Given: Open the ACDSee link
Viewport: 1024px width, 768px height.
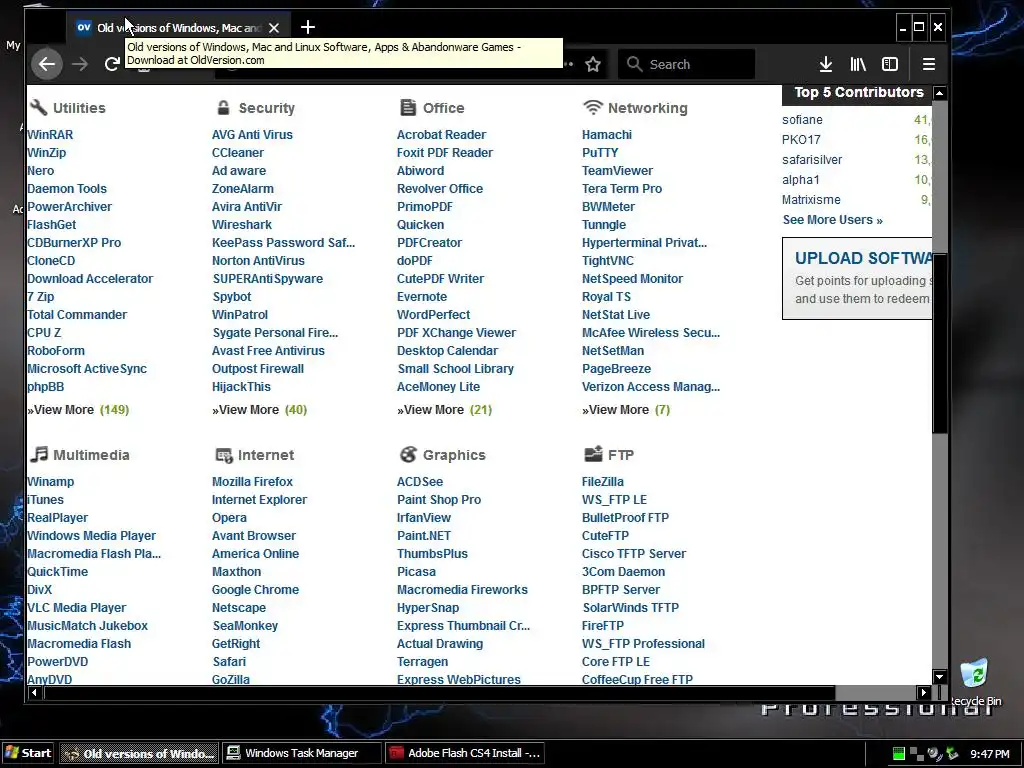Looking at the screenshot, I should [x=420, y=481].
